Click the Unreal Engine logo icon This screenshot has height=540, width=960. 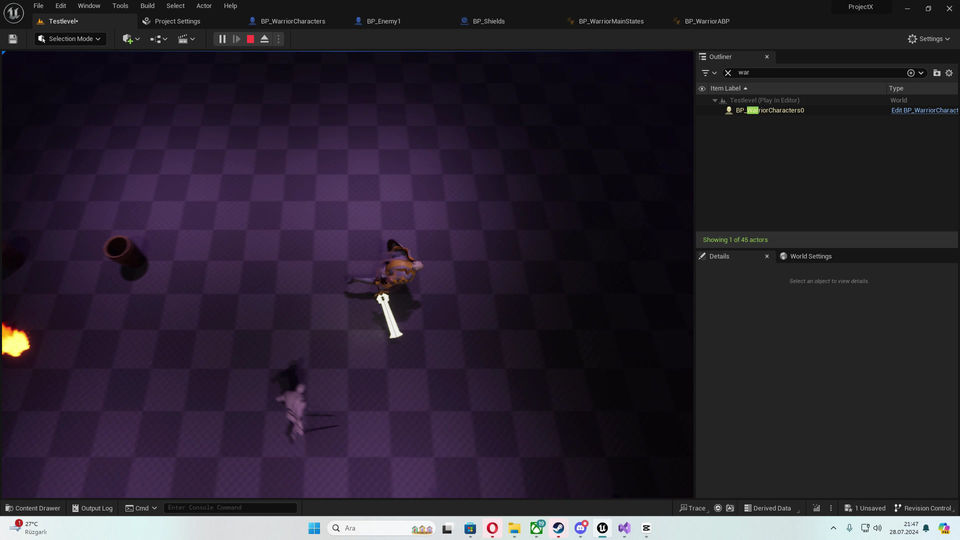(13, 12)
